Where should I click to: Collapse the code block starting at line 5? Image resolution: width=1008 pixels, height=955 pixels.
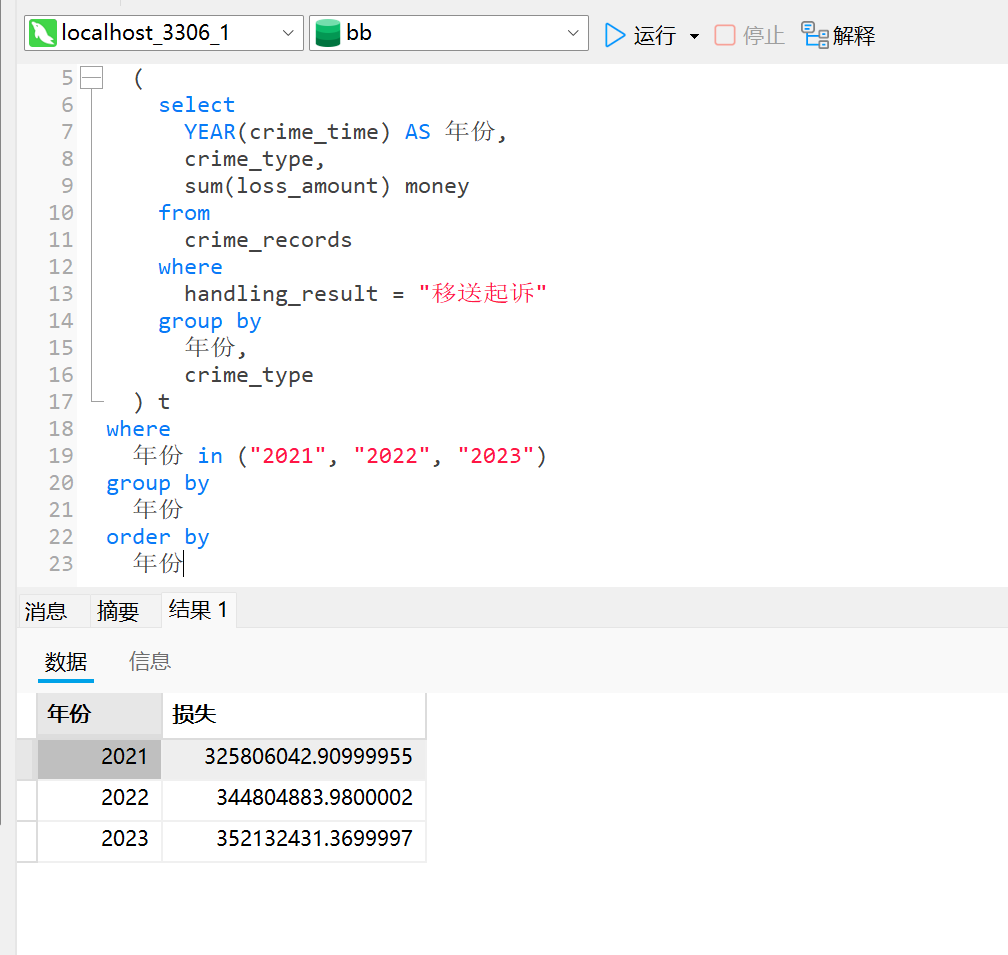[x=91, y=76]
